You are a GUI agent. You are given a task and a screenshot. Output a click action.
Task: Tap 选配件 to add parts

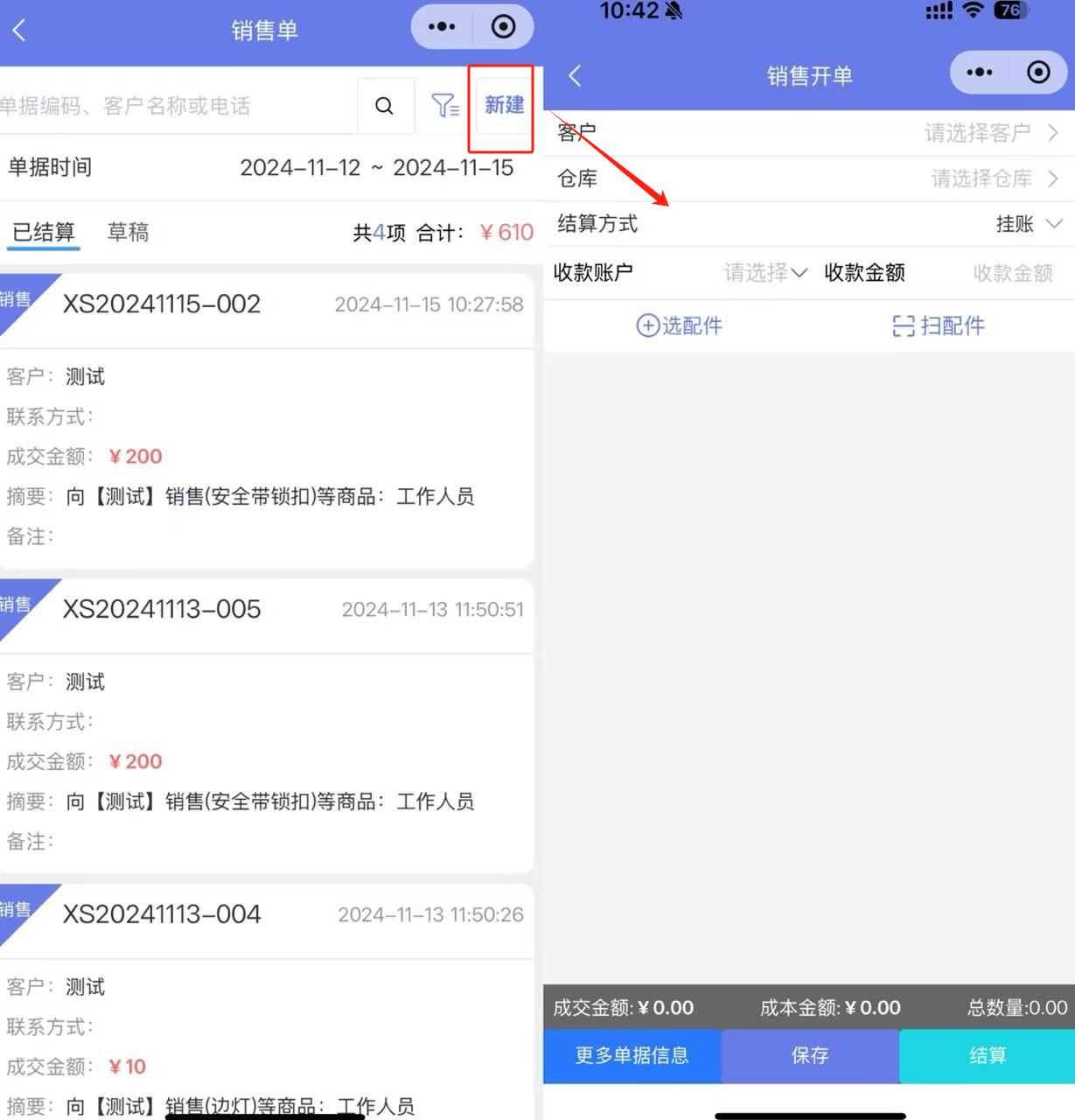tap(679, 325)
